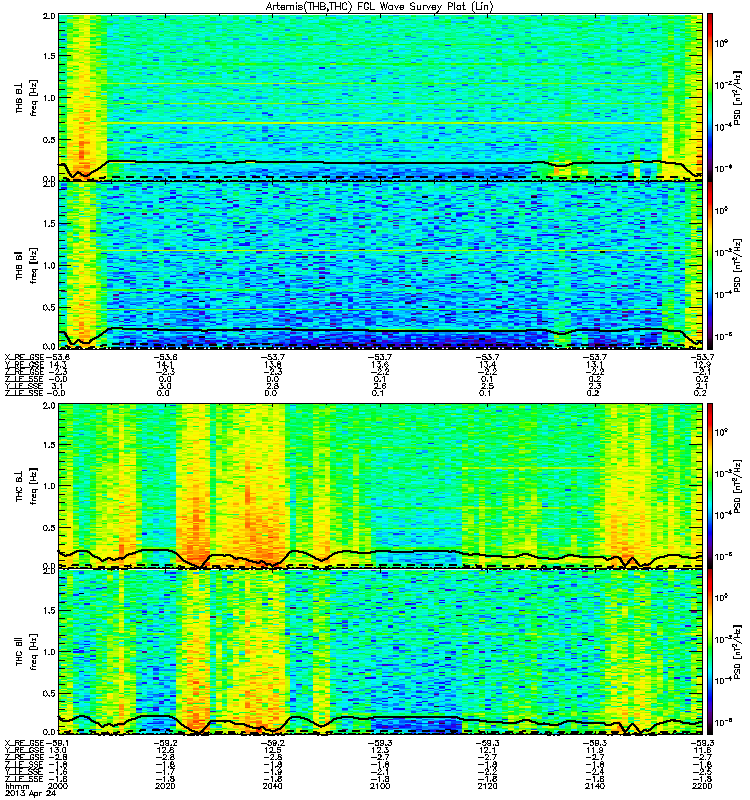
Task: Click the color bar beside the third (THC) panel
Action: 709,485
